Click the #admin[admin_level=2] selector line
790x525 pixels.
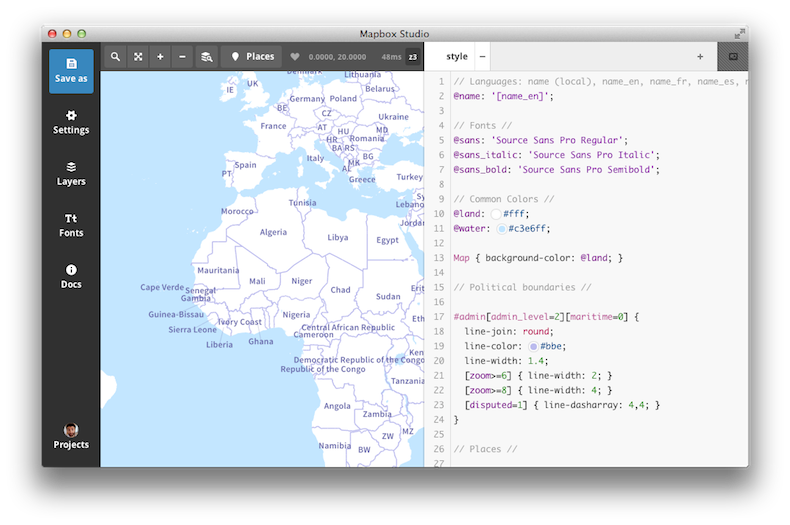click(546, 317)
